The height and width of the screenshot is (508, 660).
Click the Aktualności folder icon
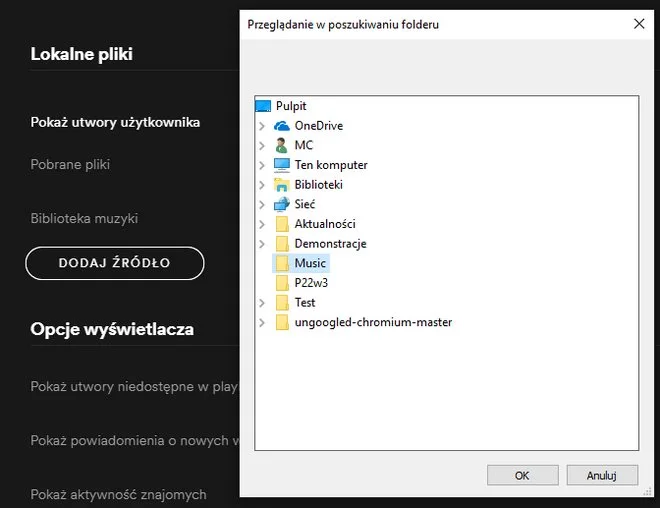click(282, 224)
